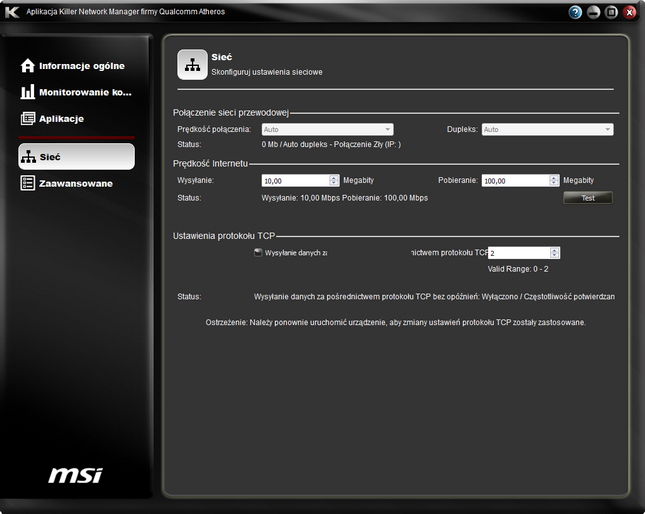Click the Aplikacje list icon
Viewport: 645px width, 514px height.
(28, 118)
